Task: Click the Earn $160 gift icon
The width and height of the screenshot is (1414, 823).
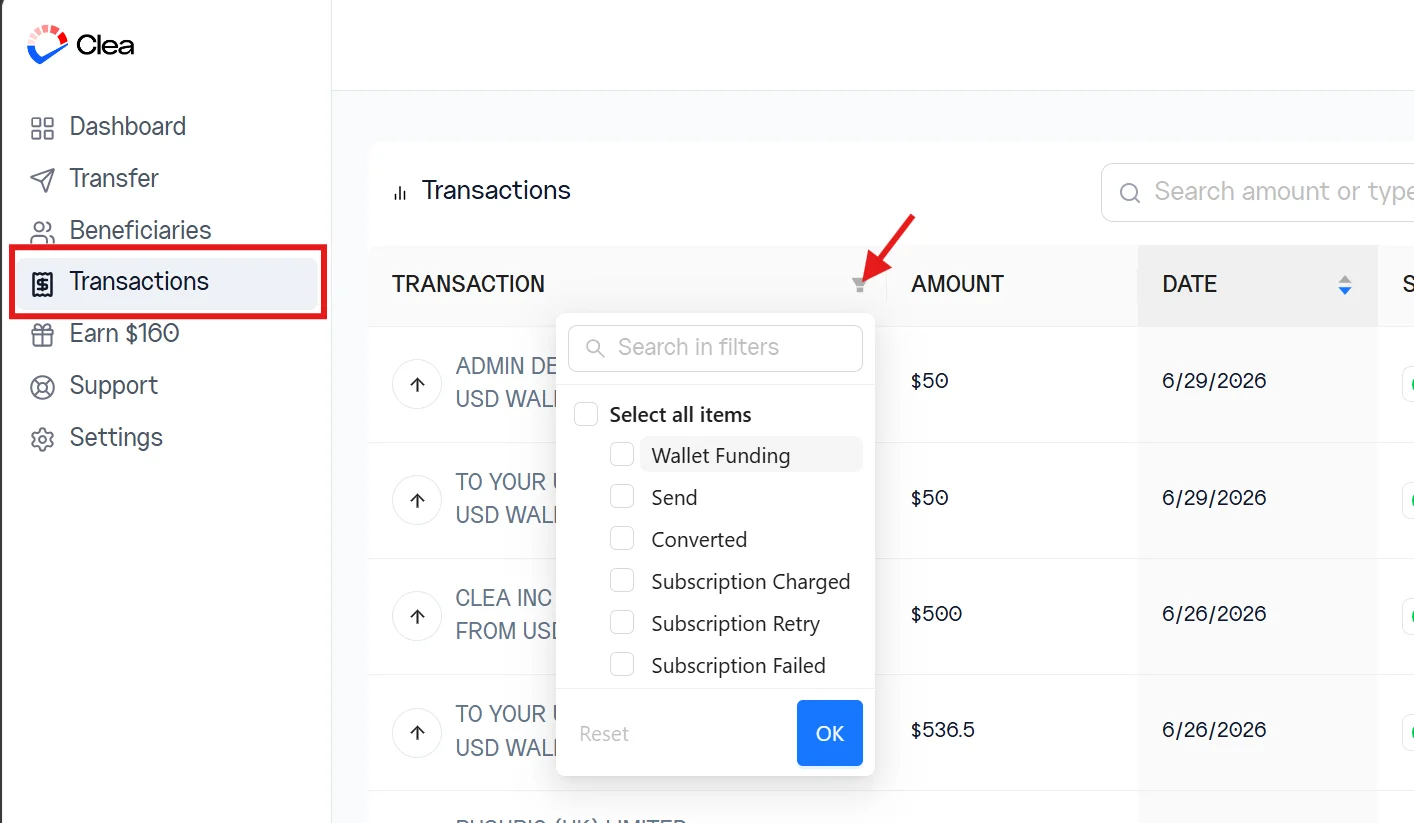Action: [x=42, y=335]
